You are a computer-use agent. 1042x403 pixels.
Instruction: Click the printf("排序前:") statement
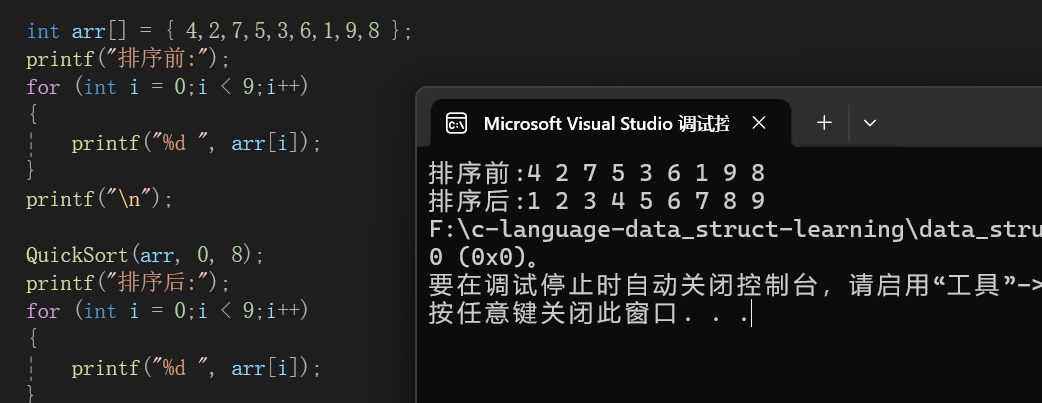(128, 59)
